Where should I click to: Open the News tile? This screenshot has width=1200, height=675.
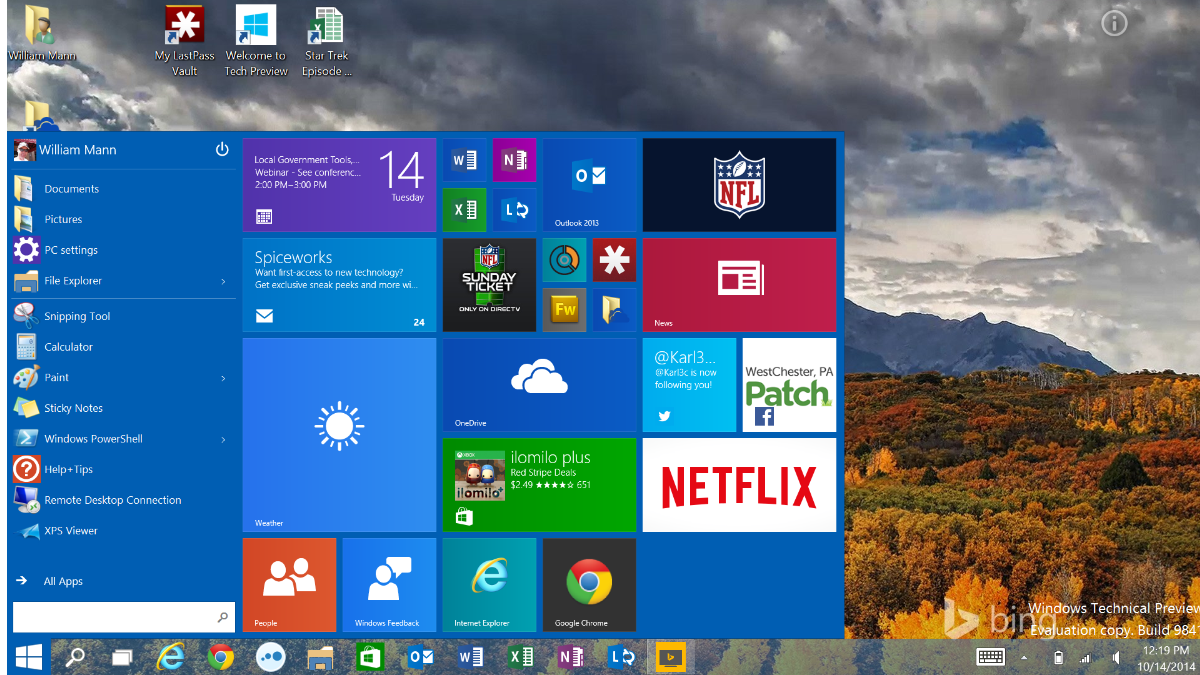[x=739, y=285]
